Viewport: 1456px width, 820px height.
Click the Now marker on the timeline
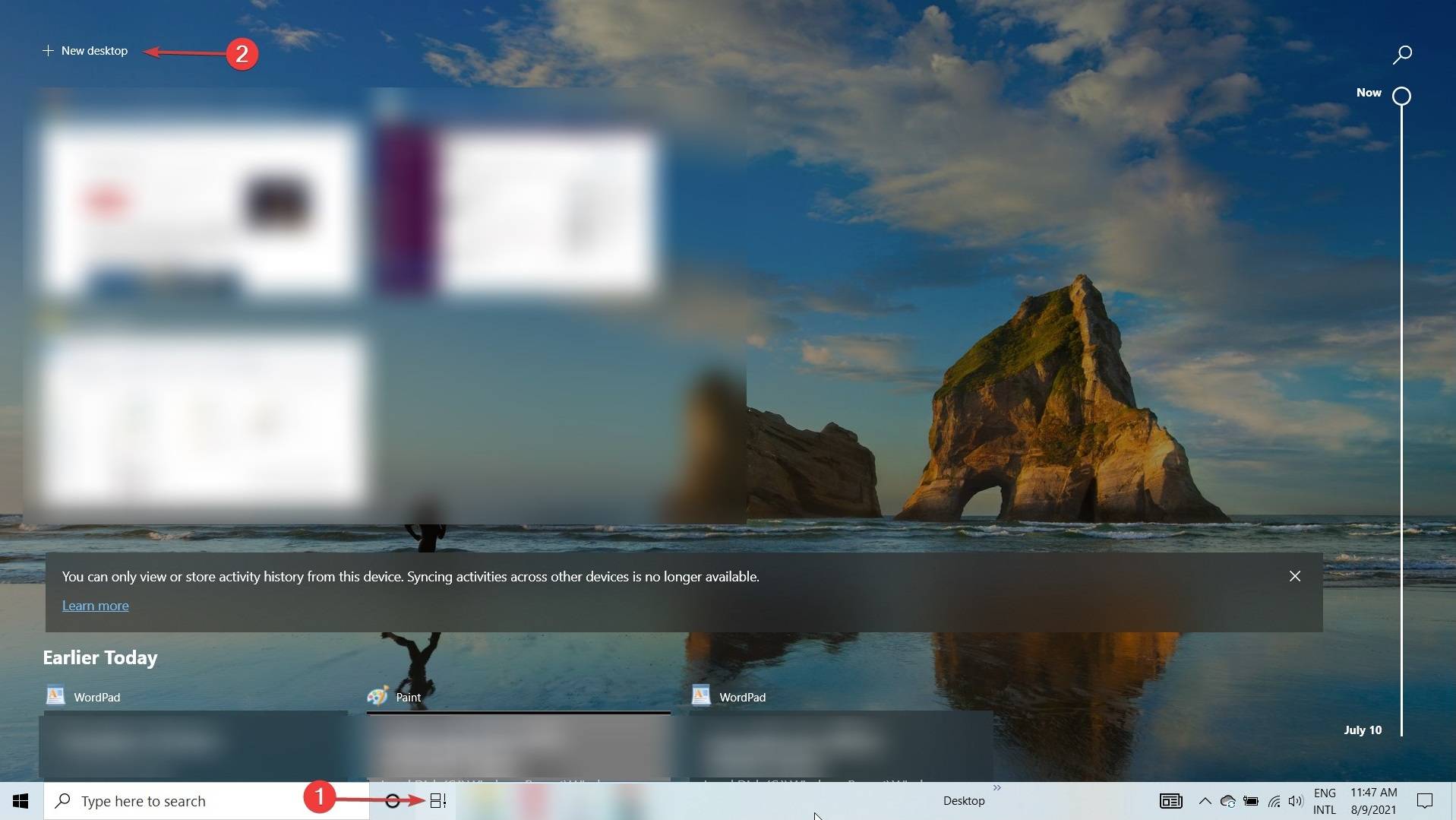1401,95
